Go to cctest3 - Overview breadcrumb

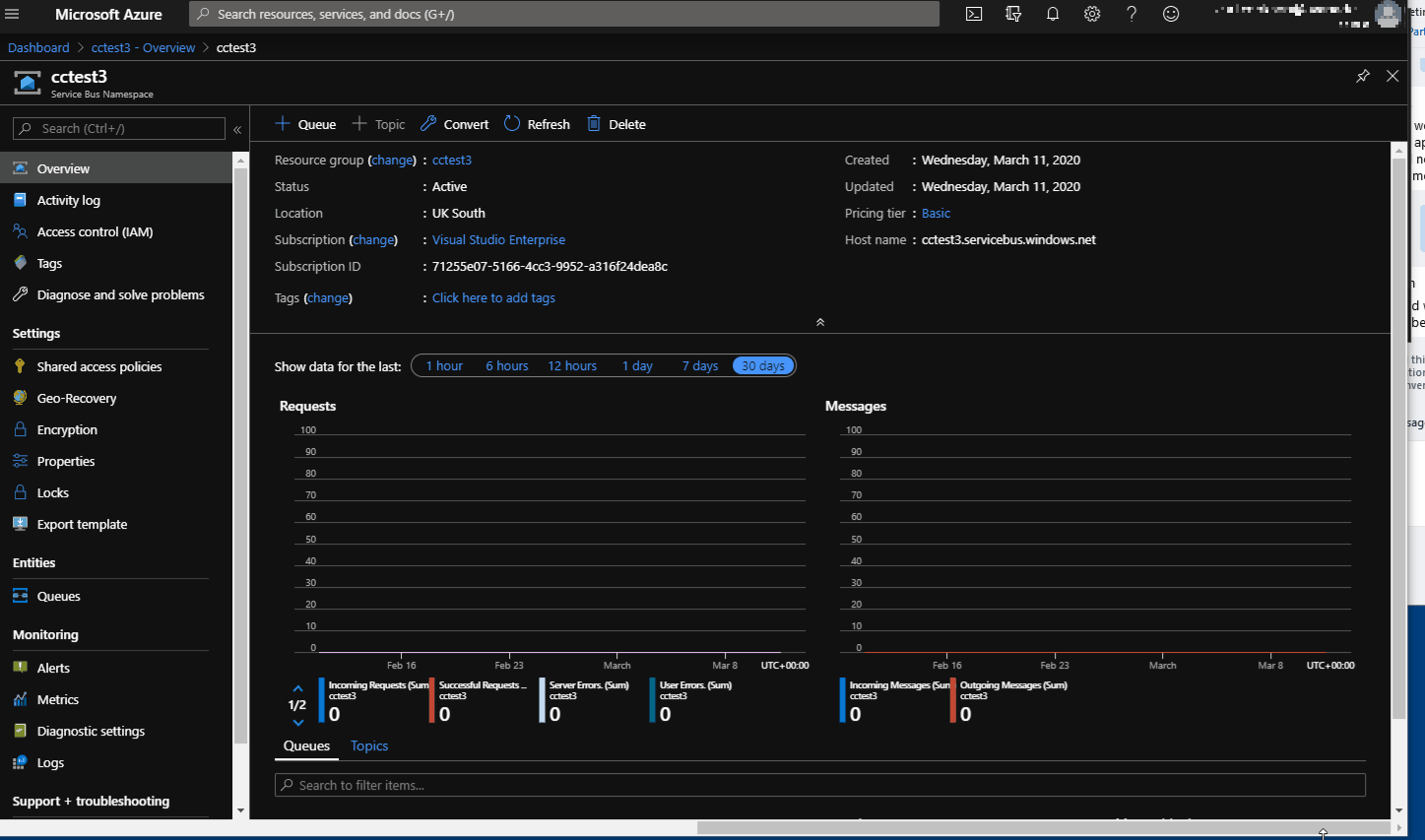[x=143, y=47]
